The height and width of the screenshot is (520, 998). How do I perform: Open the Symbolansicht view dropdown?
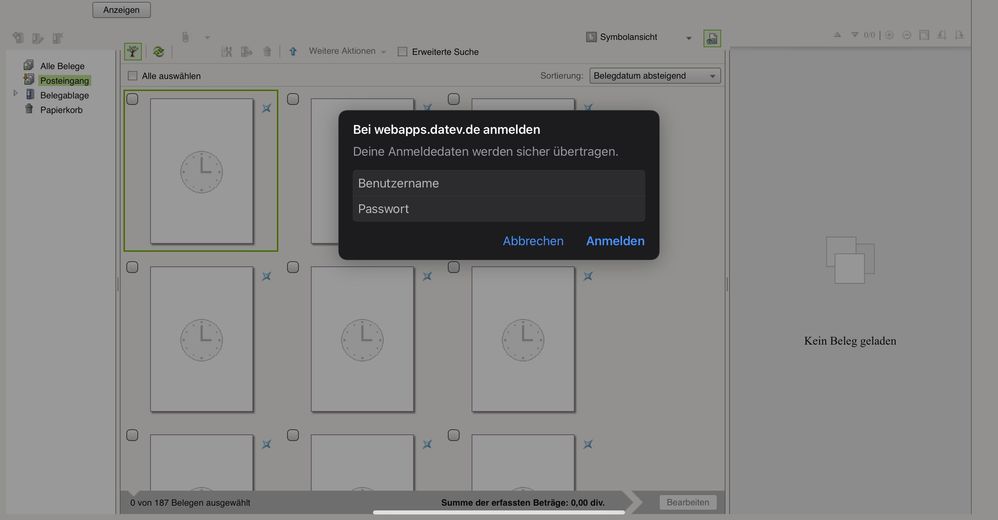(638, 37)
